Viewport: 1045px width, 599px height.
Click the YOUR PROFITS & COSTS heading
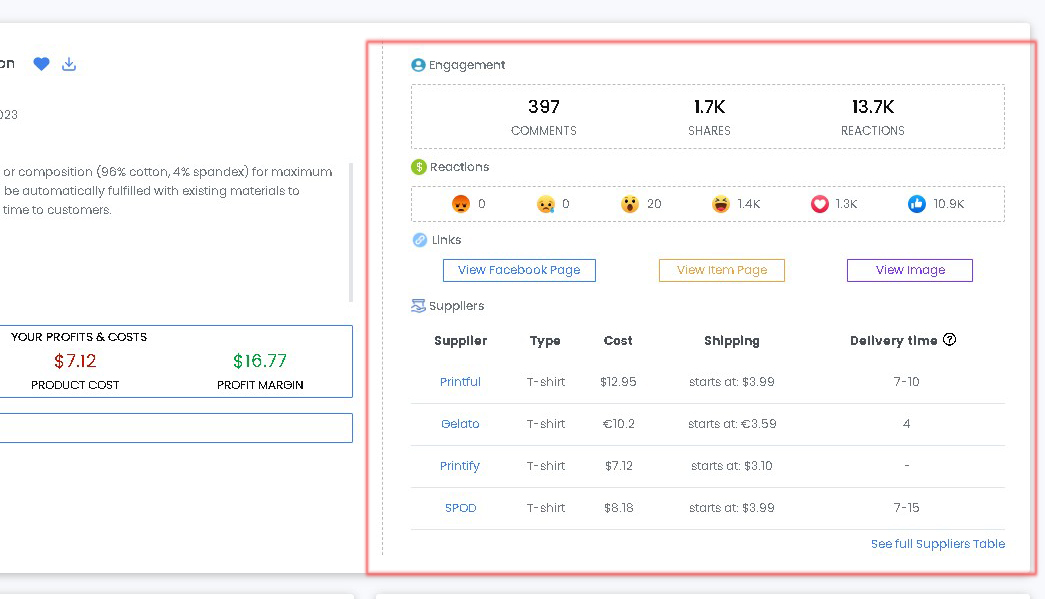point(79,337)
